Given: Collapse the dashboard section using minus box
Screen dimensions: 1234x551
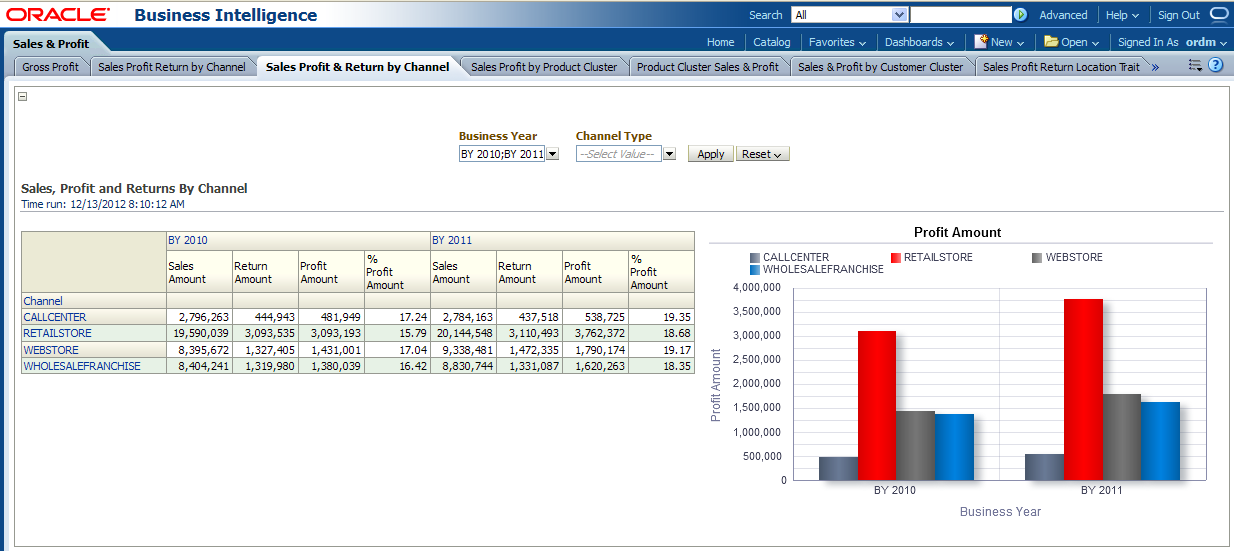Looking at the screenshot, I should pyautogui.click(x=23, y=97).
